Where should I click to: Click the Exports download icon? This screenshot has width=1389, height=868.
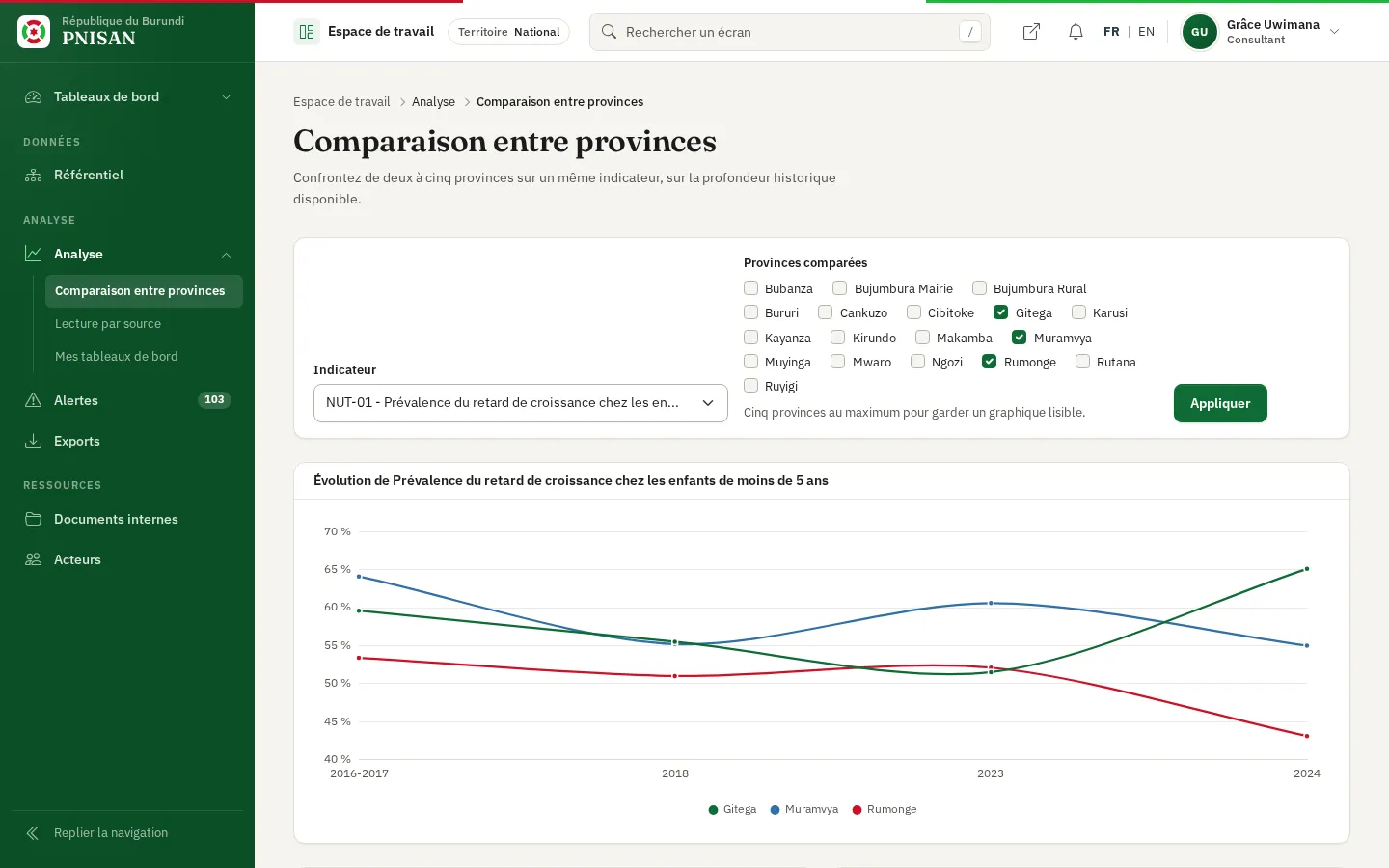tap(34, 441)
